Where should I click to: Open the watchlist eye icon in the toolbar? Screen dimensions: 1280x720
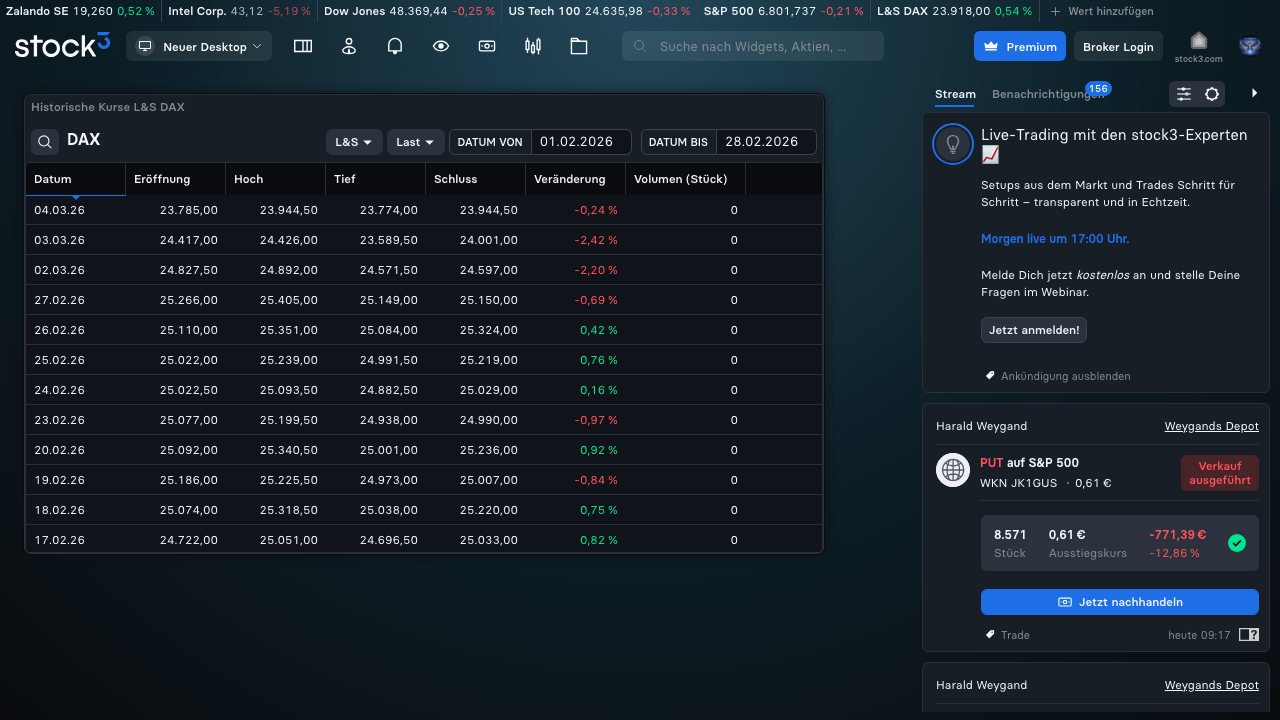coord(441,46)
